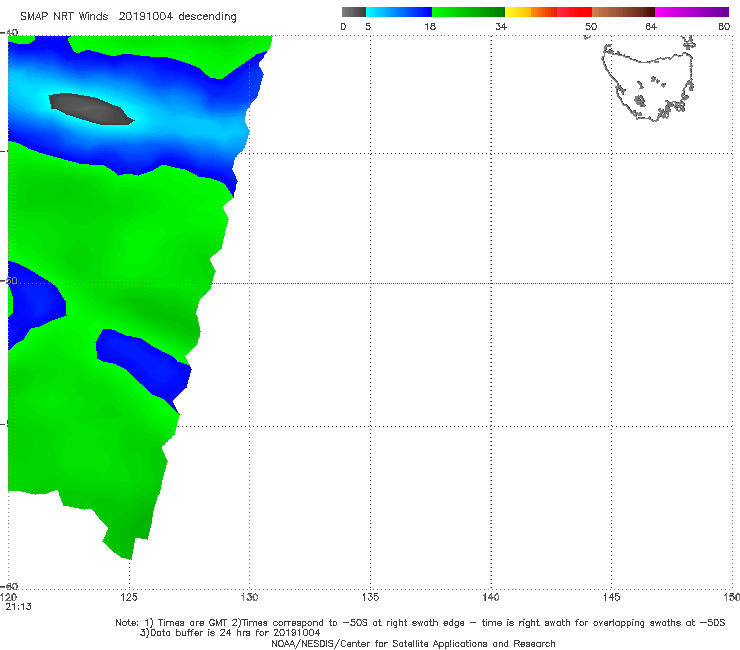740x650 pixels.
Task: Click the yellow-orange part of the color bar
Action: (x=531, y=12)
